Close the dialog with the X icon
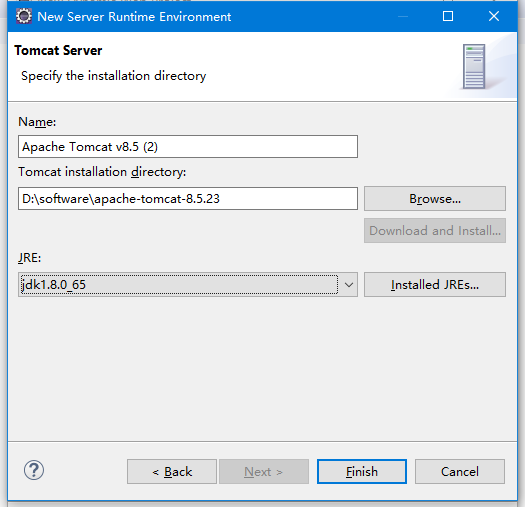Viewport: 525px width, 507px height. pyautogui.click(x=494, y=16)
